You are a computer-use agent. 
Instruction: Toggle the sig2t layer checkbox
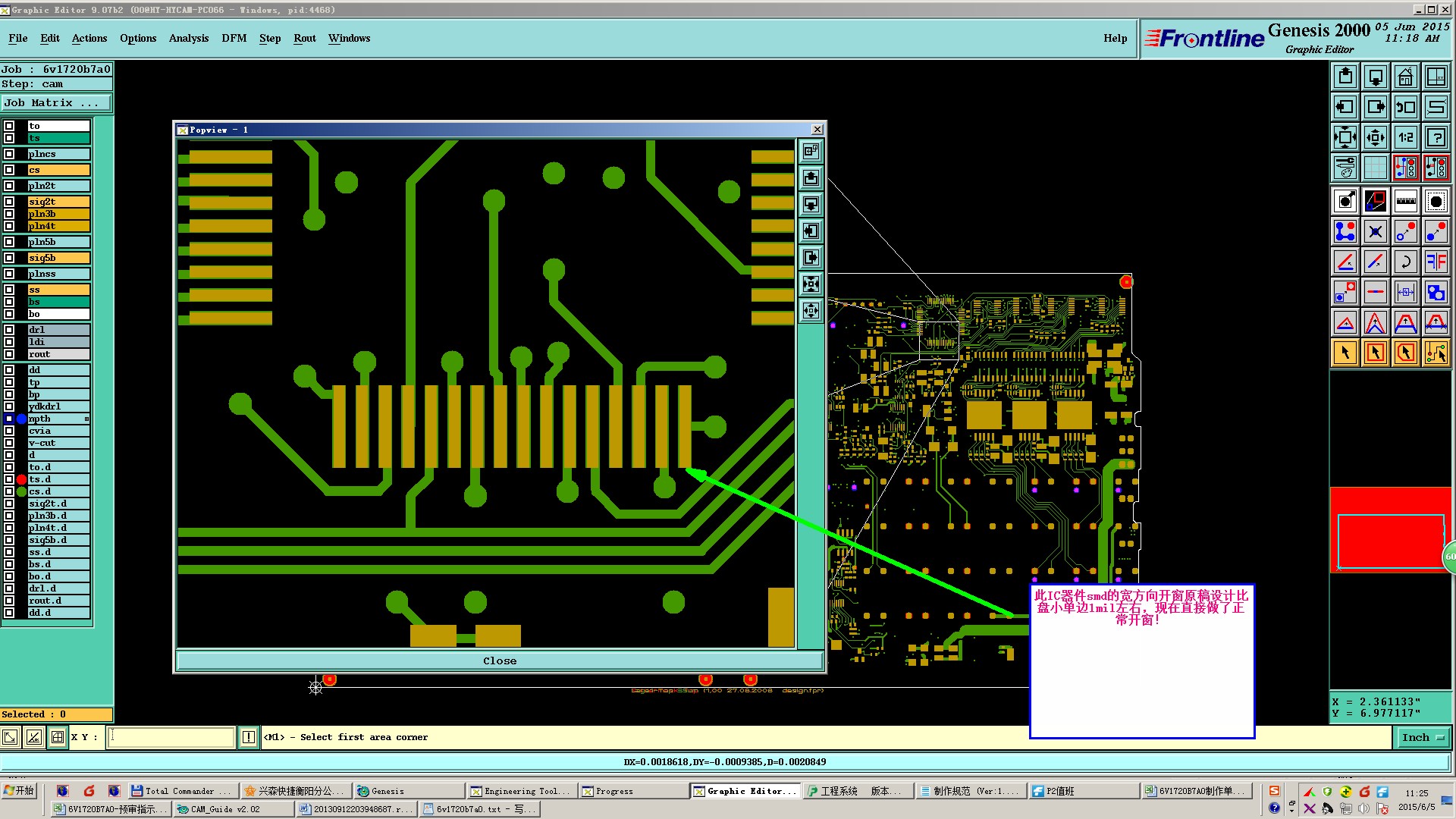[9, 202]
